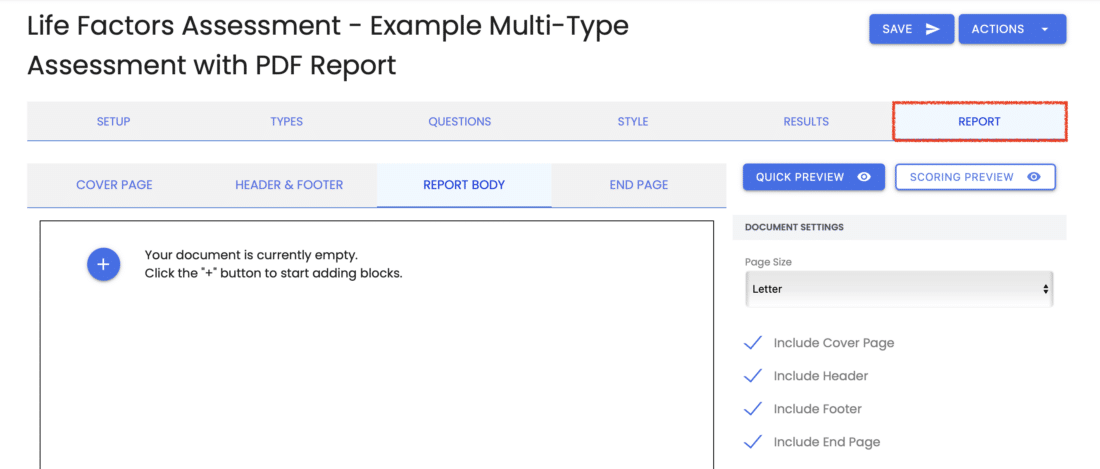Click the paper-plane icon on Save

tap(932, 29)
